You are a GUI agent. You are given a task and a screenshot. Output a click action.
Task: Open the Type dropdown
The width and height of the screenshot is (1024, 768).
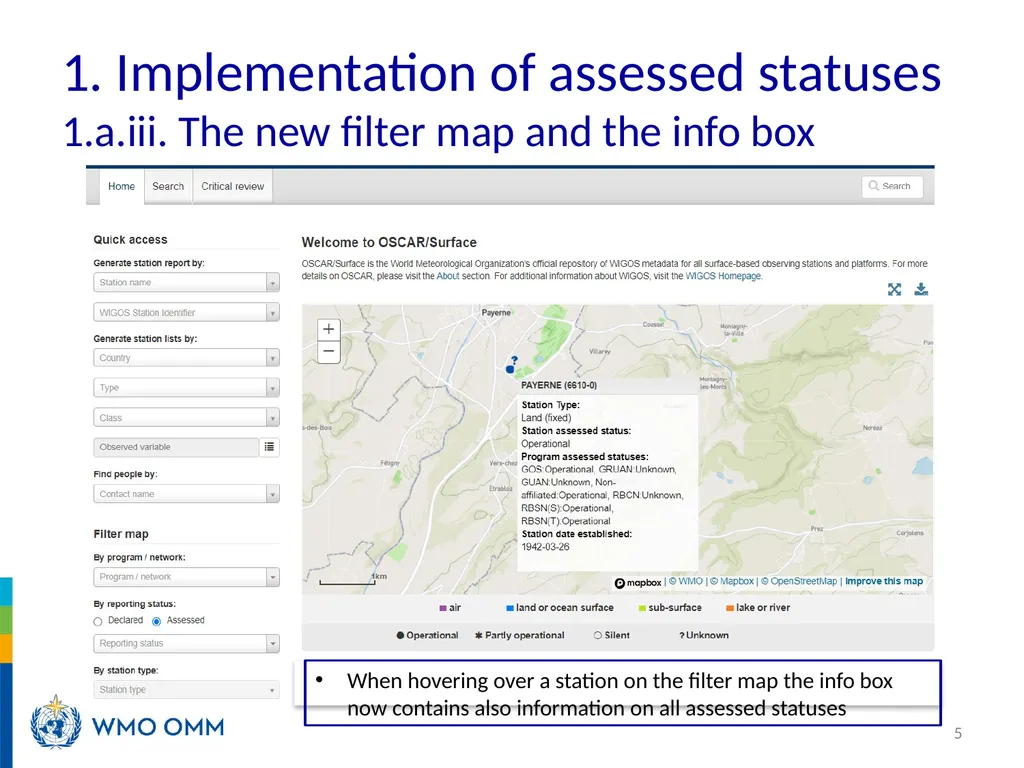[x=186, y=387]
